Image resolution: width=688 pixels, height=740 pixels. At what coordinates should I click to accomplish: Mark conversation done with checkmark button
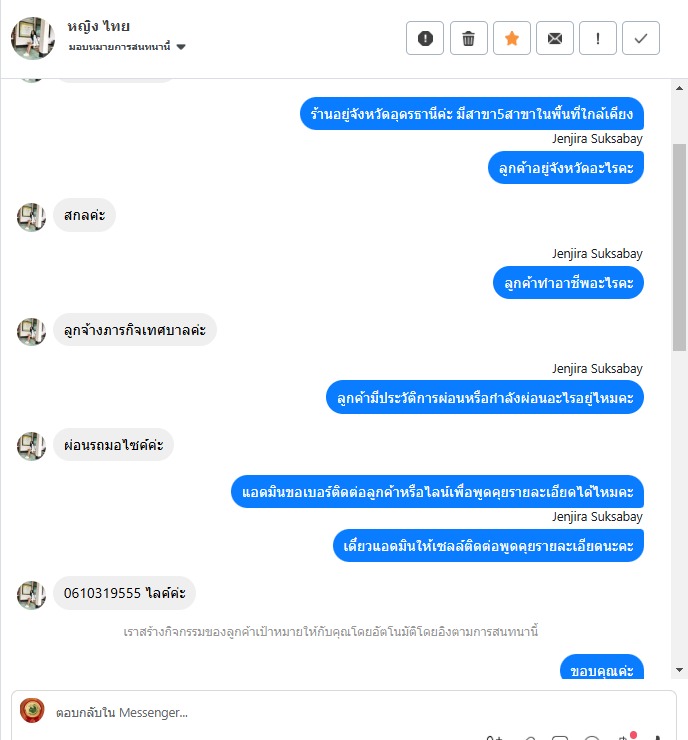tap(641, 38)
